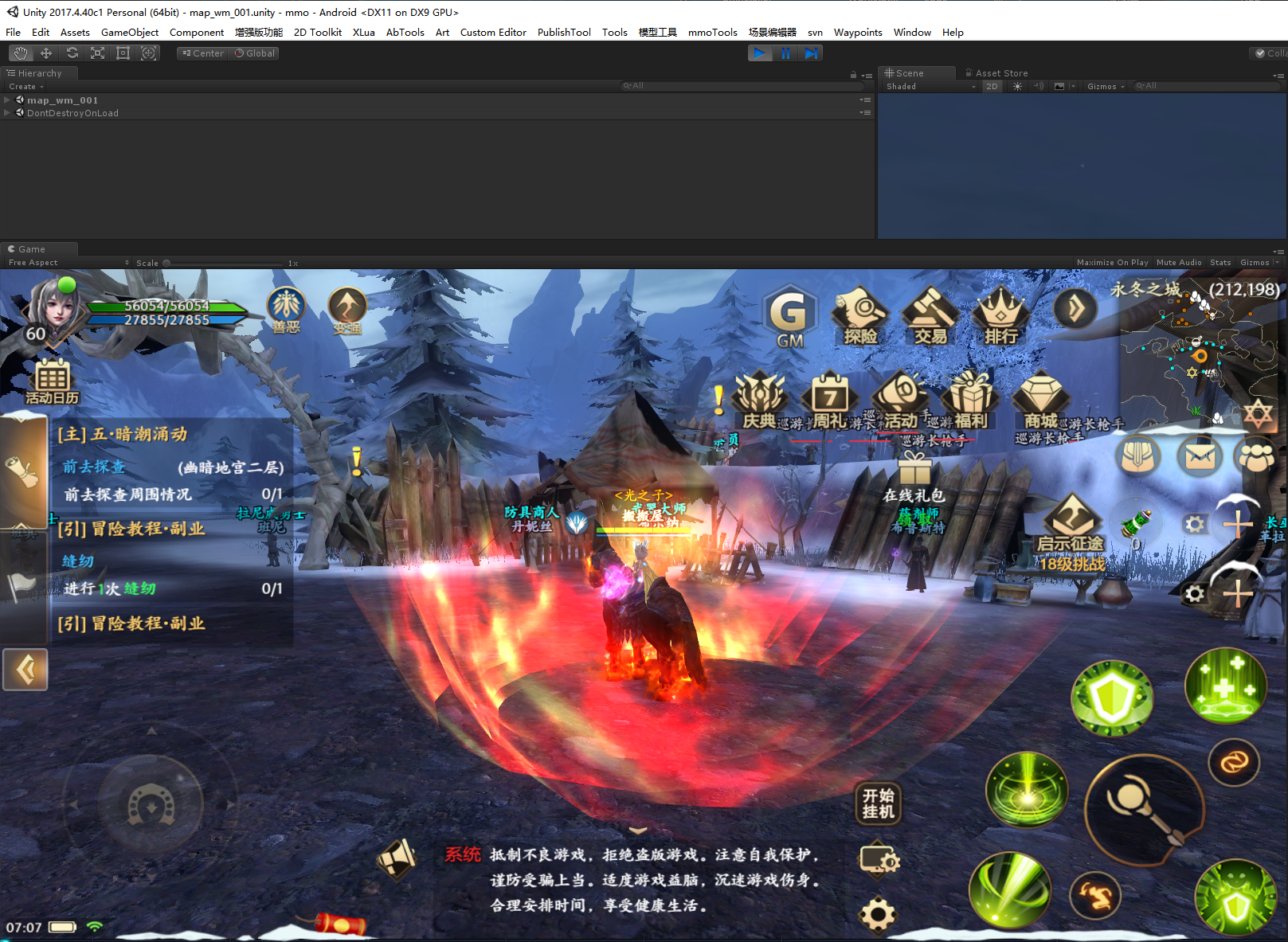This screenshot has height=942, width=1288.
Task: Select the Hand tool in toolbar
Action: point(21,53)
